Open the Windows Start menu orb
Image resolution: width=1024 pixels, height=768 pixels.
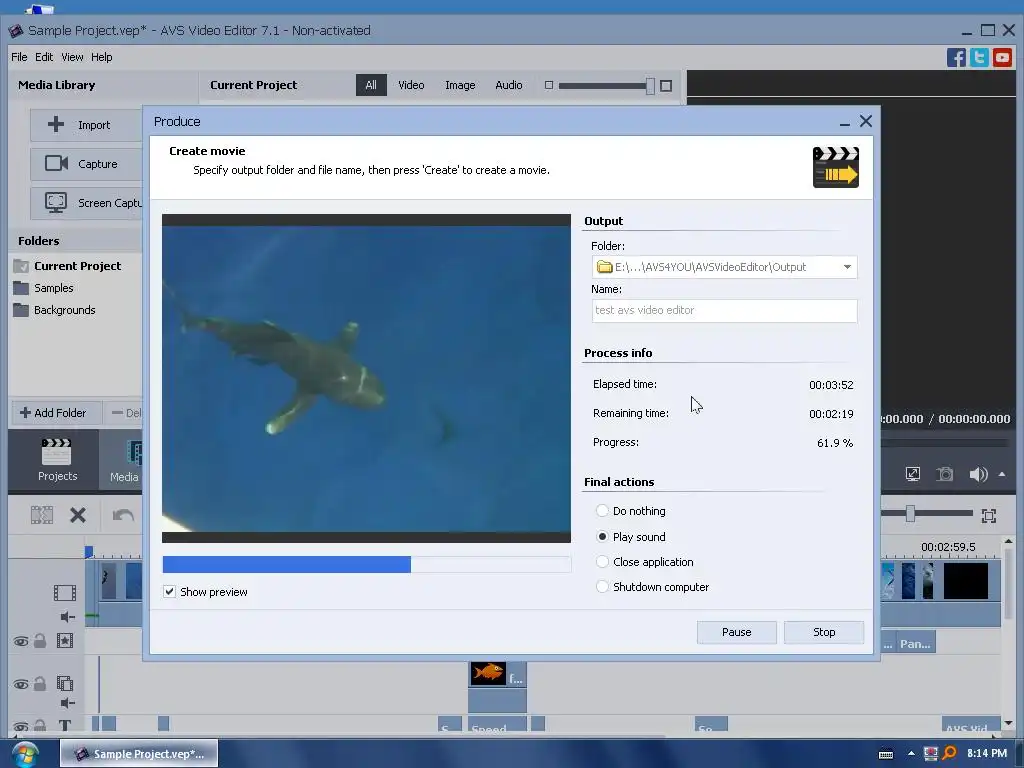(25, 754)
